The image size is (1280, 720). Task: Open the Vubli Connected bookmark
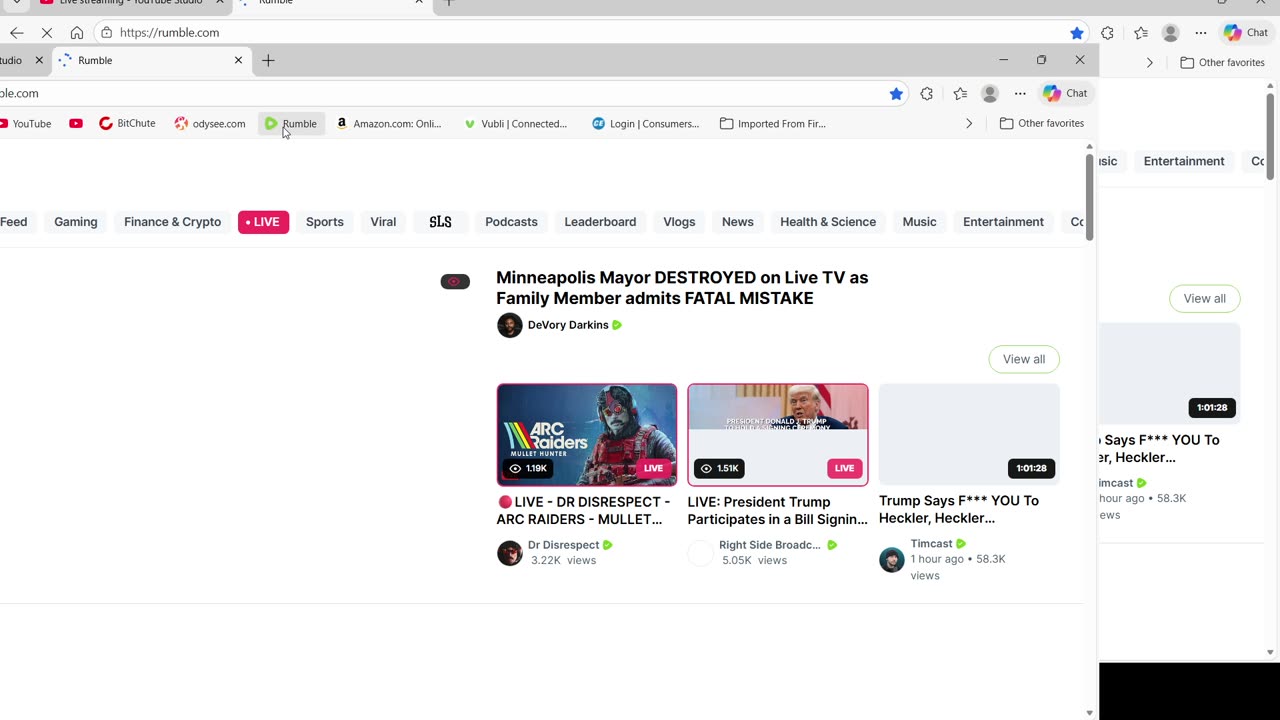click(516, 124)
